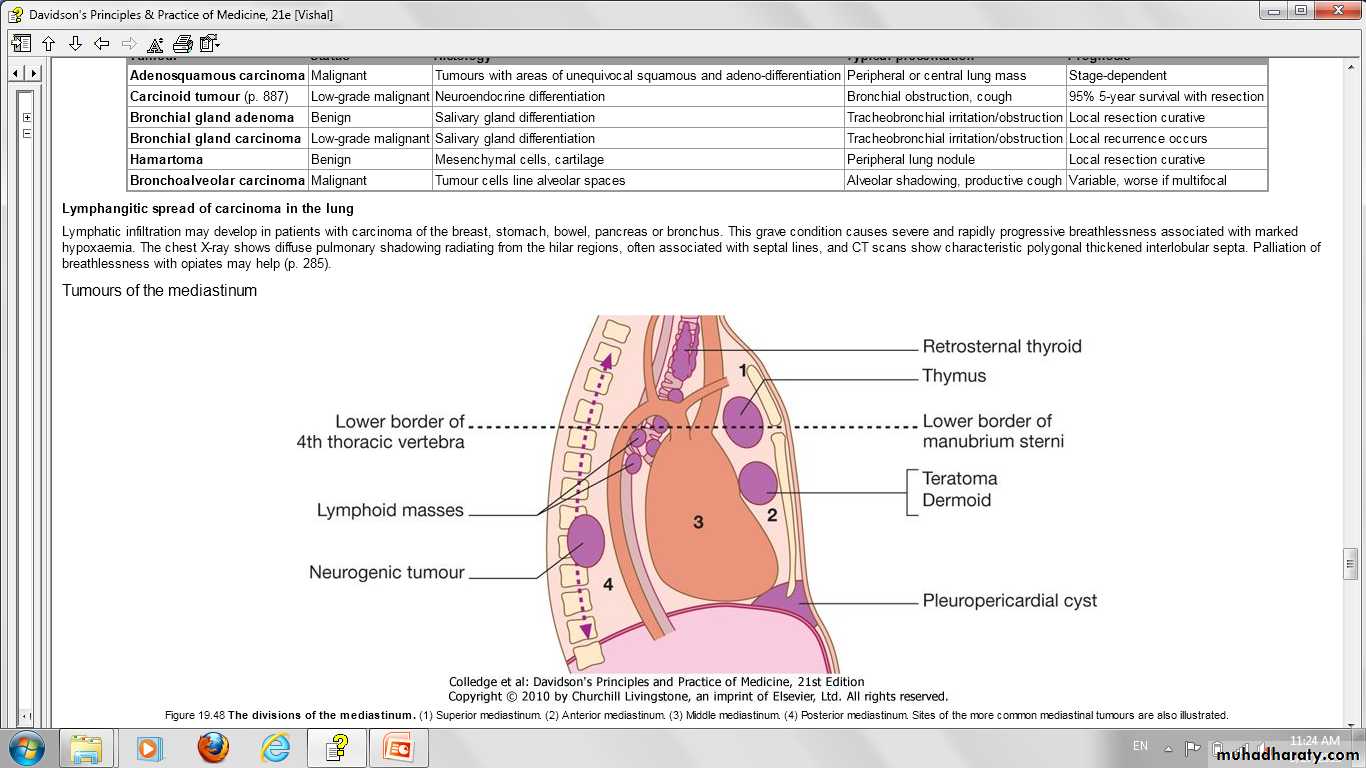Open Internet Explorer from the taskbar
This screenshot has width=1366, height=768.
click(275, 747)
